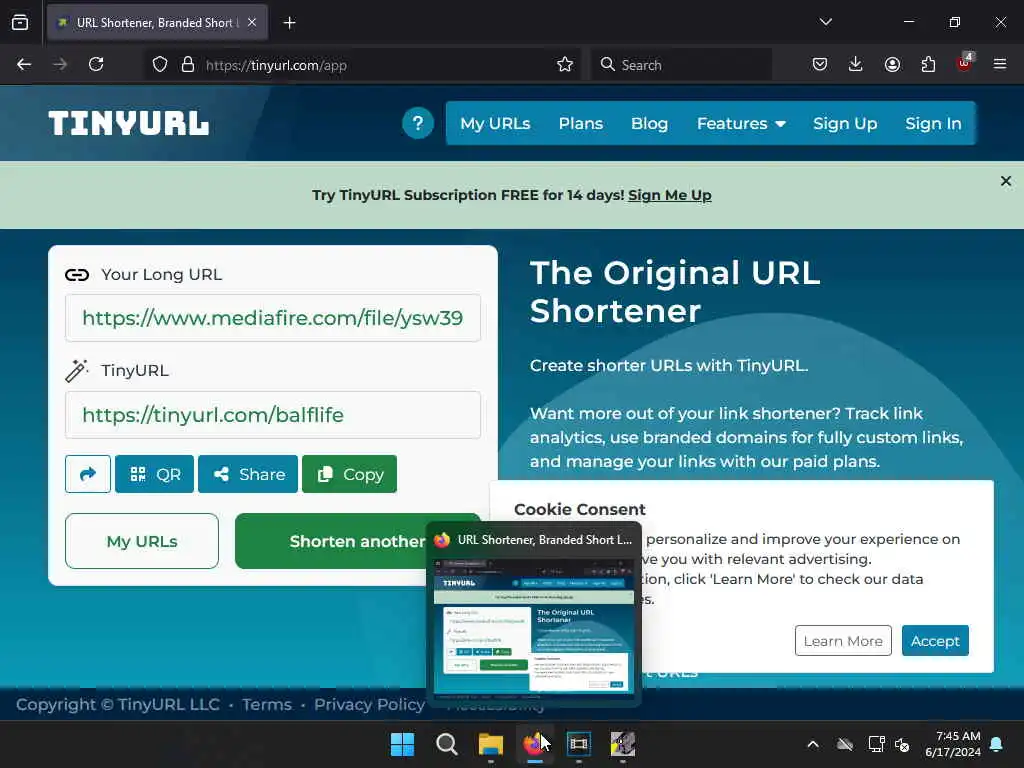This screenshot has height=768, width=1024.
Task: Click the Share button
Action: [x=248, y=474]
